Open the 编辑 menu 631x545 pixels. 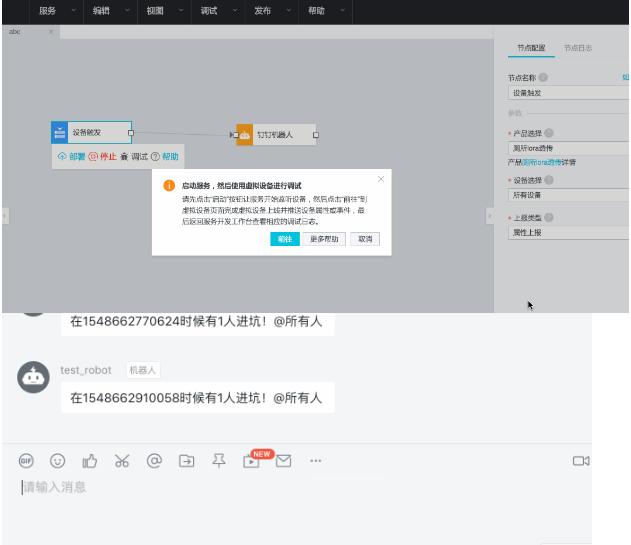click(x=101, y=11)
